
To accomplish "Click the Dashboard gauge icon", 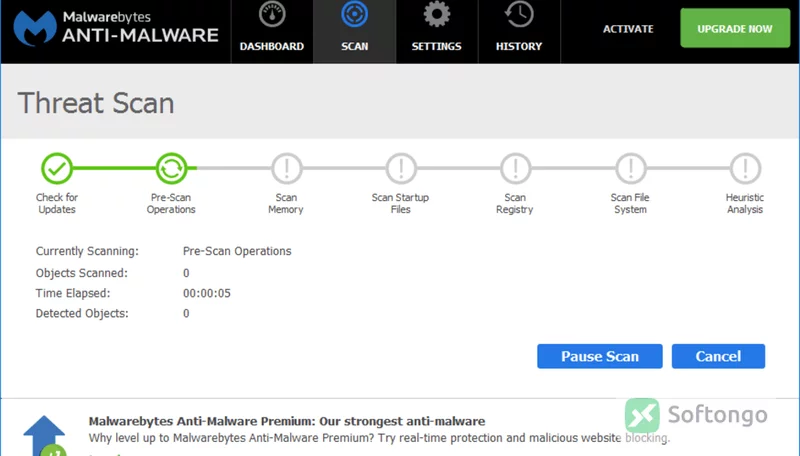I will tap(272, 15).
